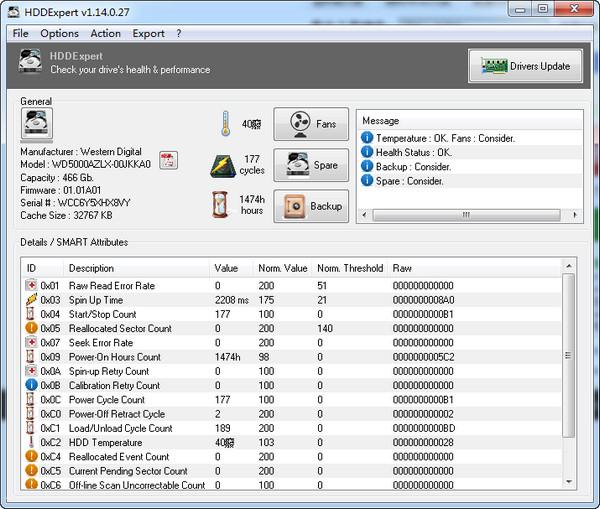
Task: Open the File menu
Action: [x=20, y=34]
